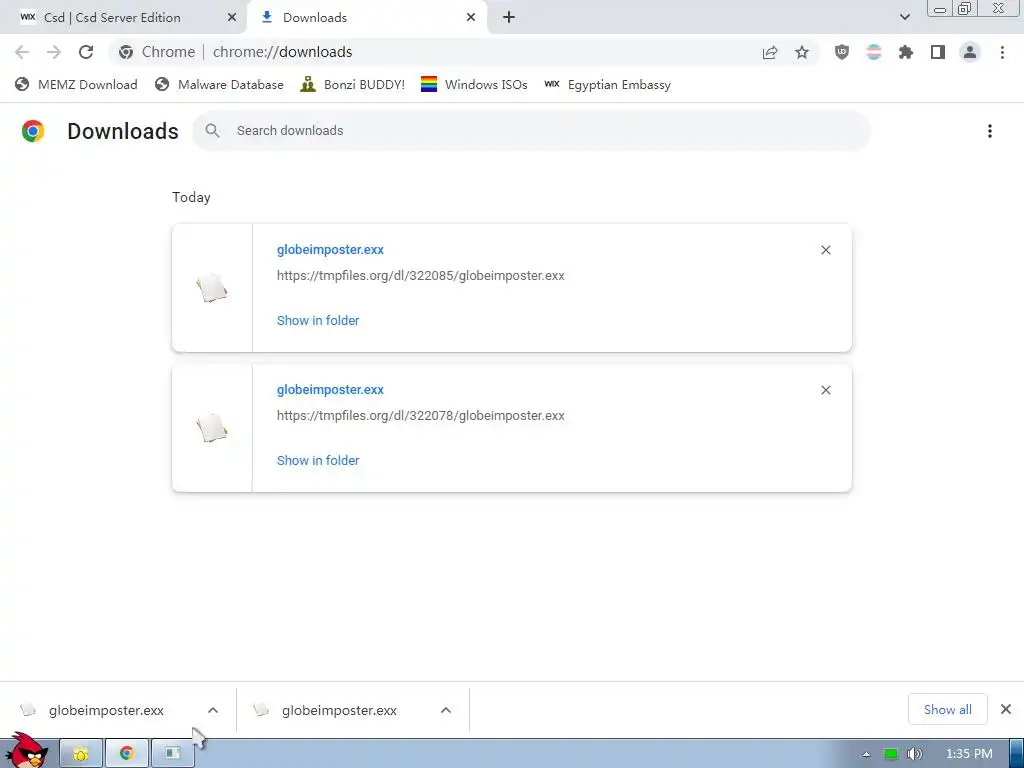This screenshot has height=768, width=1024.
Task: Click the browser forward arrow
Action: coord(54,52)
